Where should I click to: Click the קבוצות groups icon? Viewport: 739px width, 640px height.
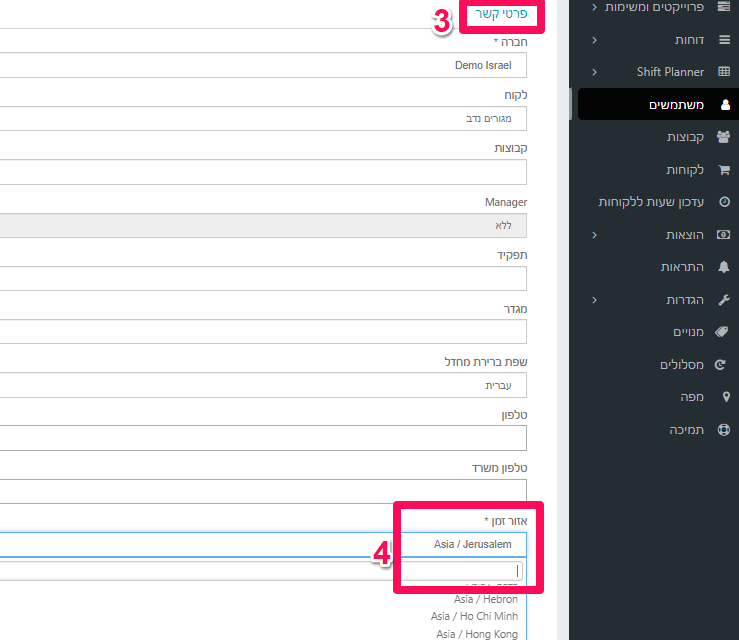point(723,137)
